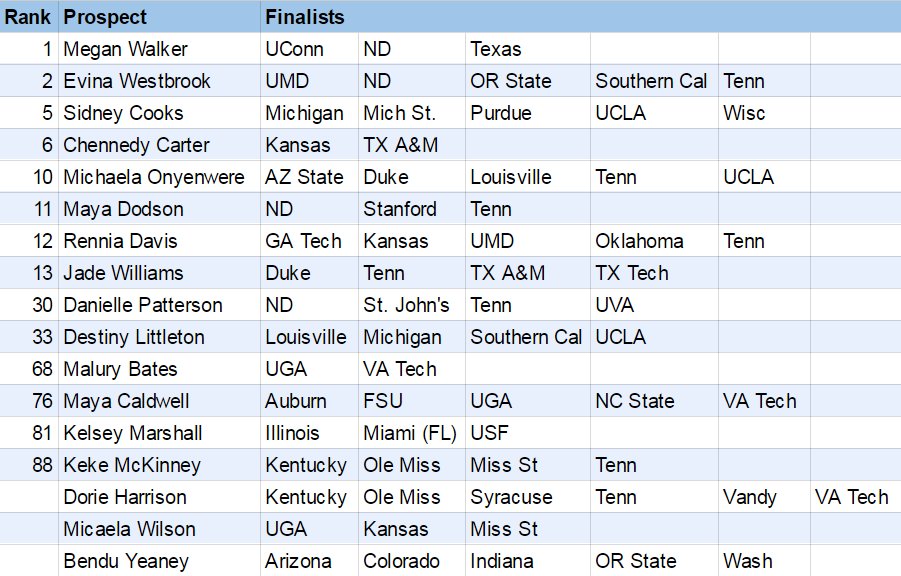Select the Prospect column header
This screenshot has height=576, width=901.
pyautogui.click(x=159, y=17)
